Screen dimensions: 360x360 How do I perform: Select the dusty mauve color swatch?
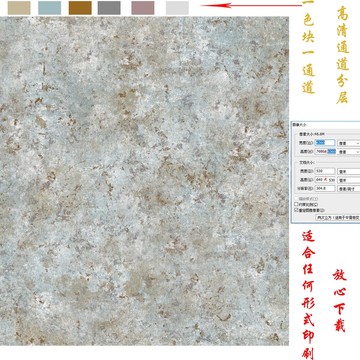(143, 8)
